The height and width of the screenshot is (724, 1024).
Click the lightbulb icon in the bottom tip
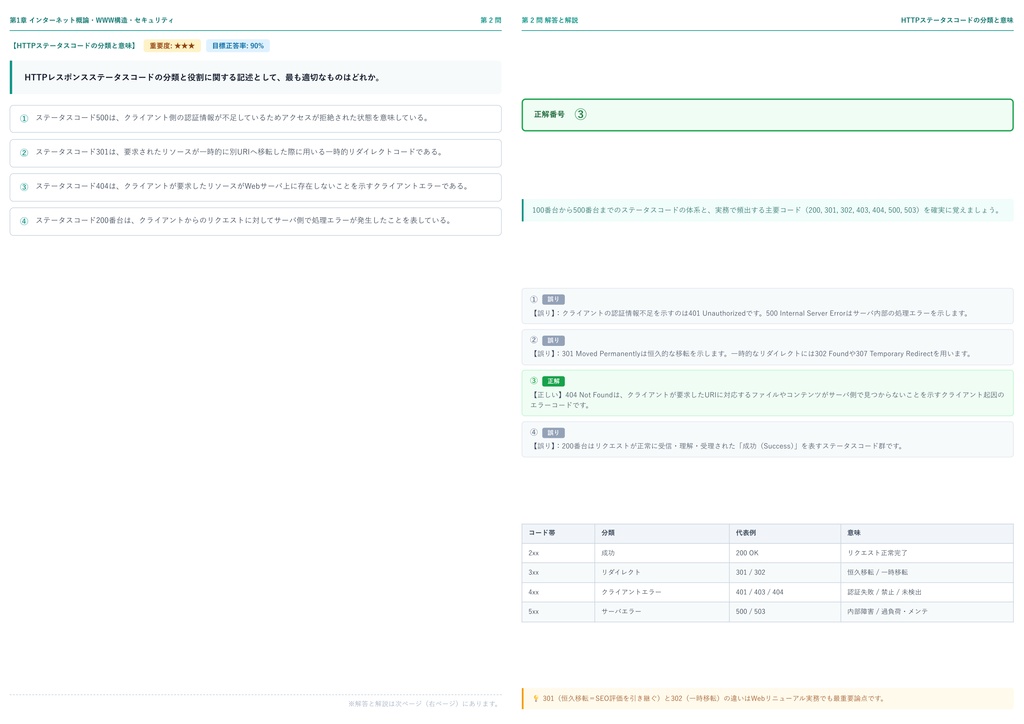click(536, 699)
